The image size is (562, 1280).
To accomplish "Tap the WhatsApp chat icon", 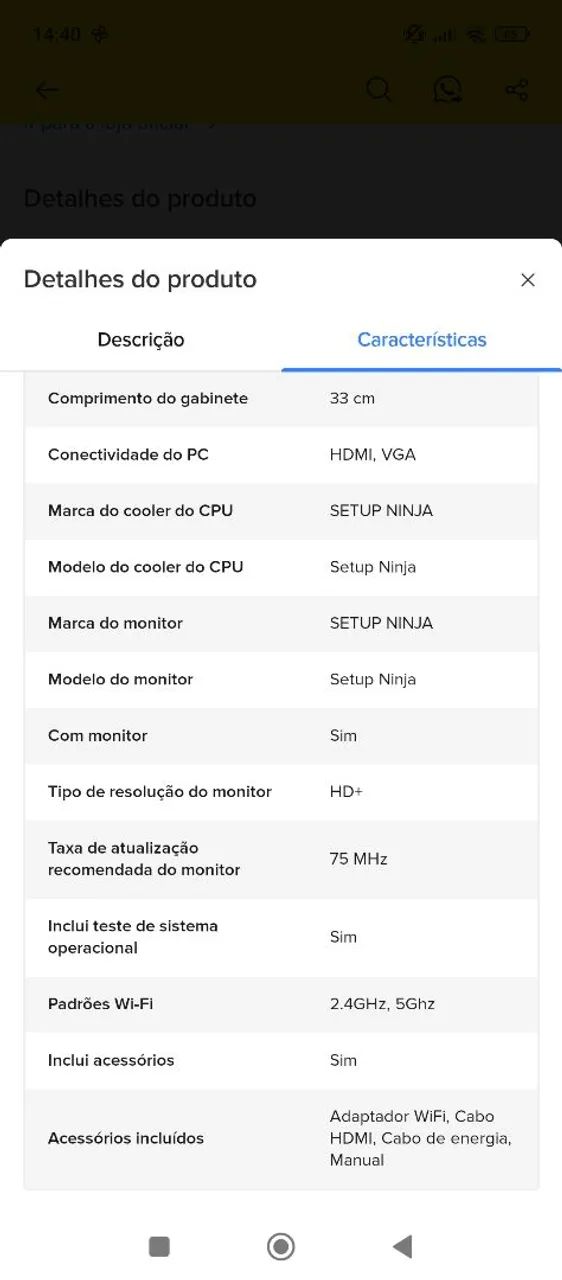I will coord(448,89).
